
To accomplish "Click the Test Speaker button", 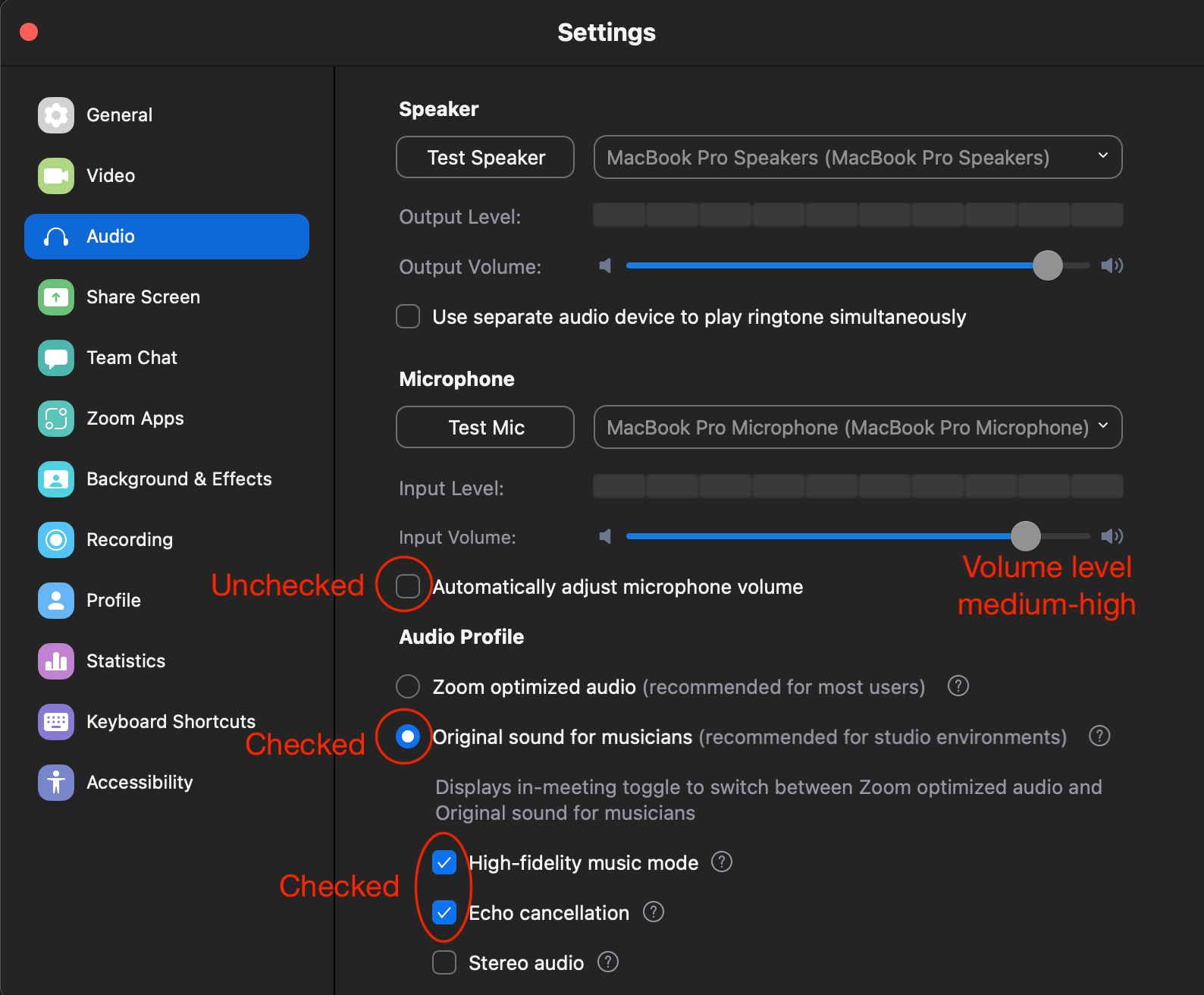I will (484, 157).
